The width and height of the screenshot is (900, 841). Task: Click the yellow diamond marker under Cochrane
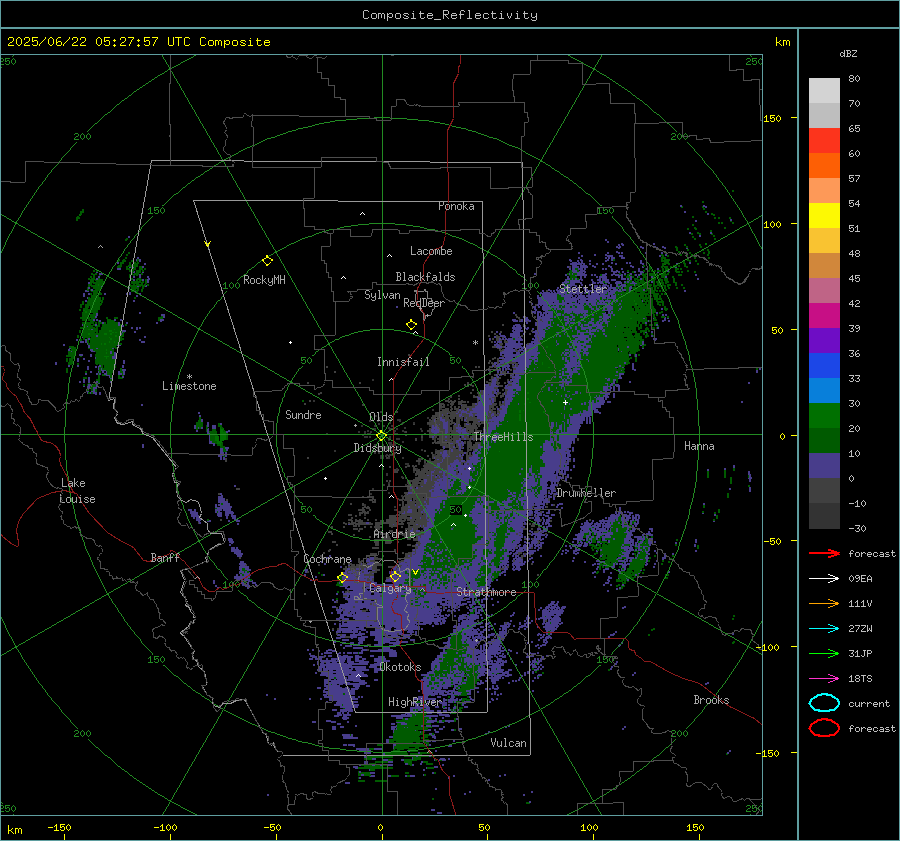pyautogui.click(x=342, y=578)
